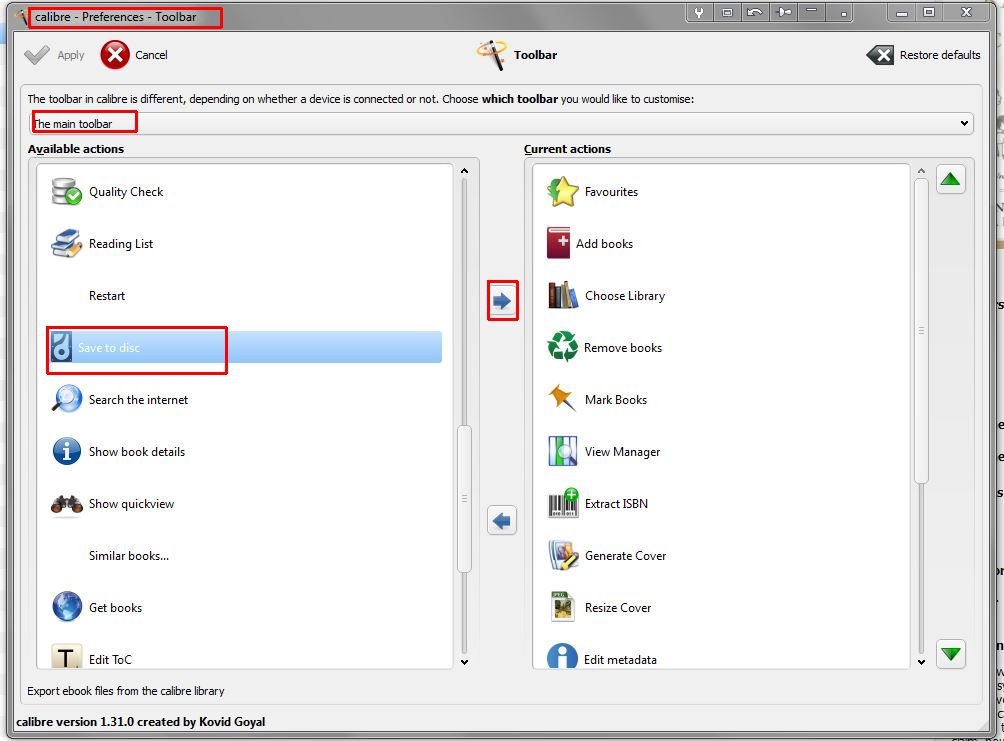
Task: Select Extract ISBN label
Action: [616, 504]
